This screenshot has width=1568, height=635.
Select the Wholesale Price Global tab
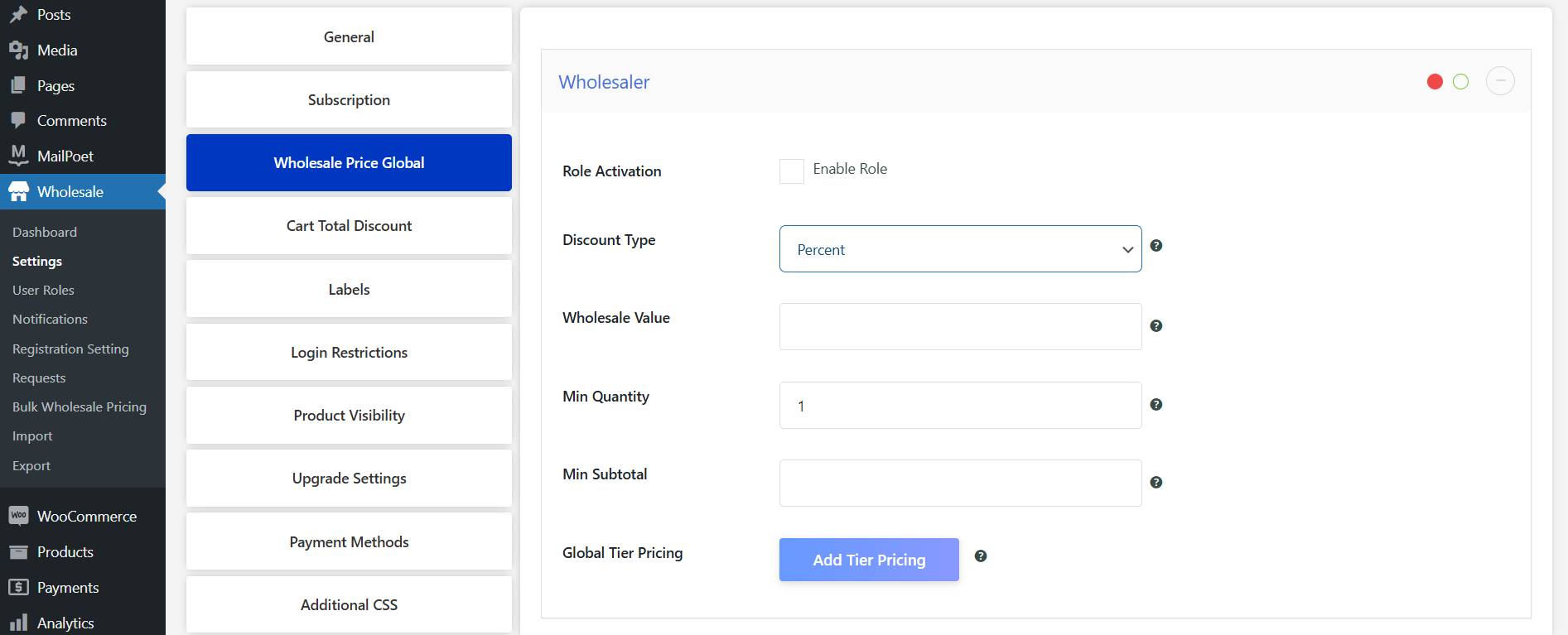coord(349,162)
